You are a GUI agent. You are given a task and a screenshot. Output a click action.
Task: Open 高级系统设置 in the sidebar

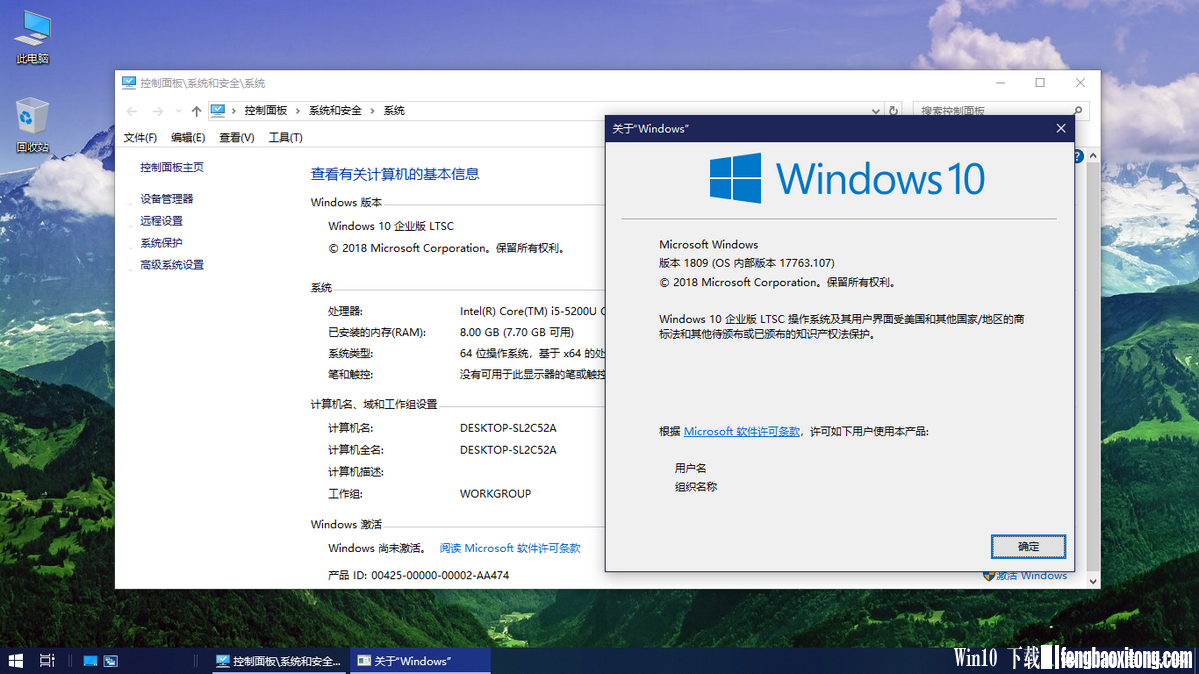pyautogui.click(x=172, y=265)
